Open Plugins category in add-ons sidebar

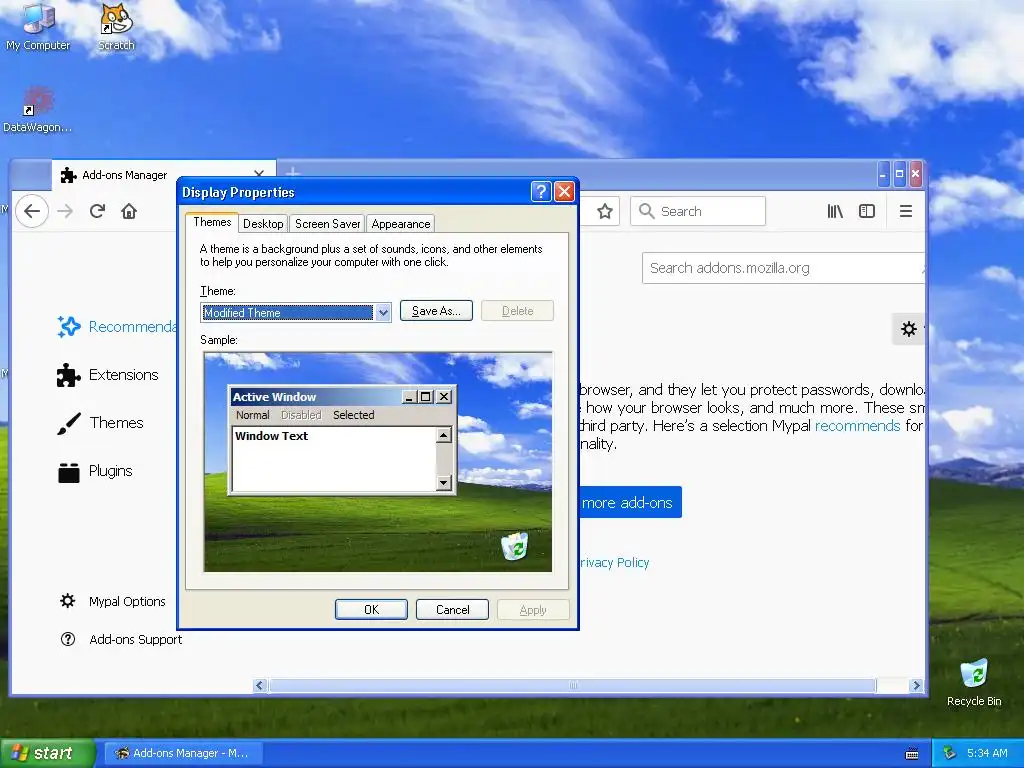[x=95, y=471]
